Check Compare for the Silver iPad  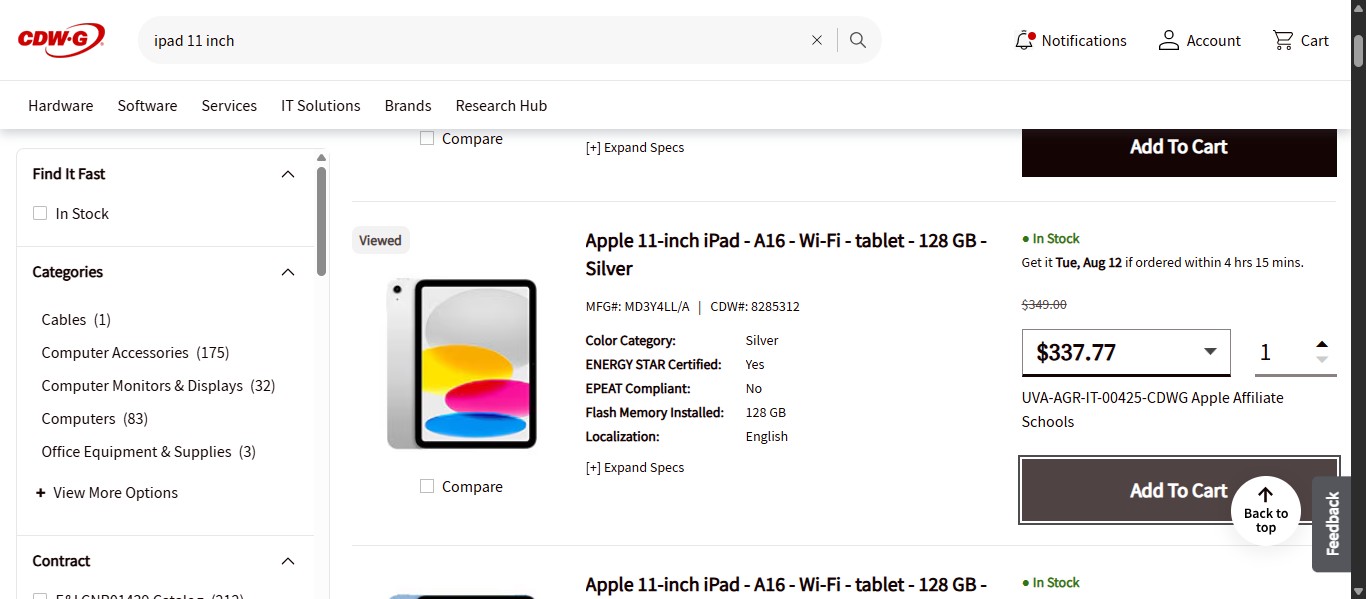(427, 486)
